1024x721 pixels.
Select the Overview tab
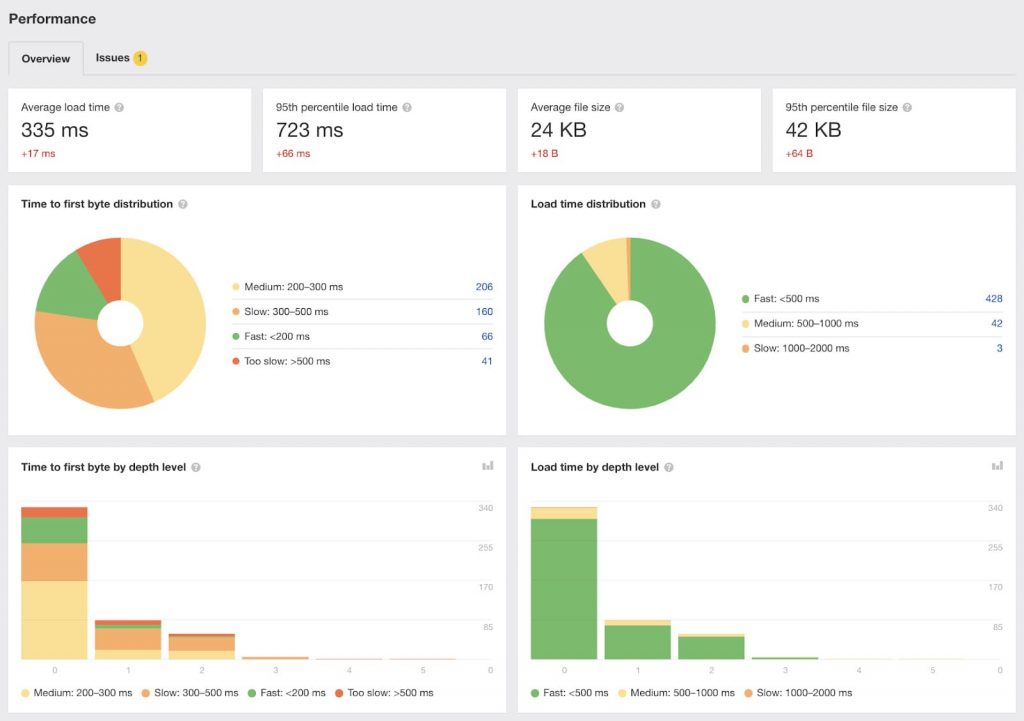[x=46, y=59]
